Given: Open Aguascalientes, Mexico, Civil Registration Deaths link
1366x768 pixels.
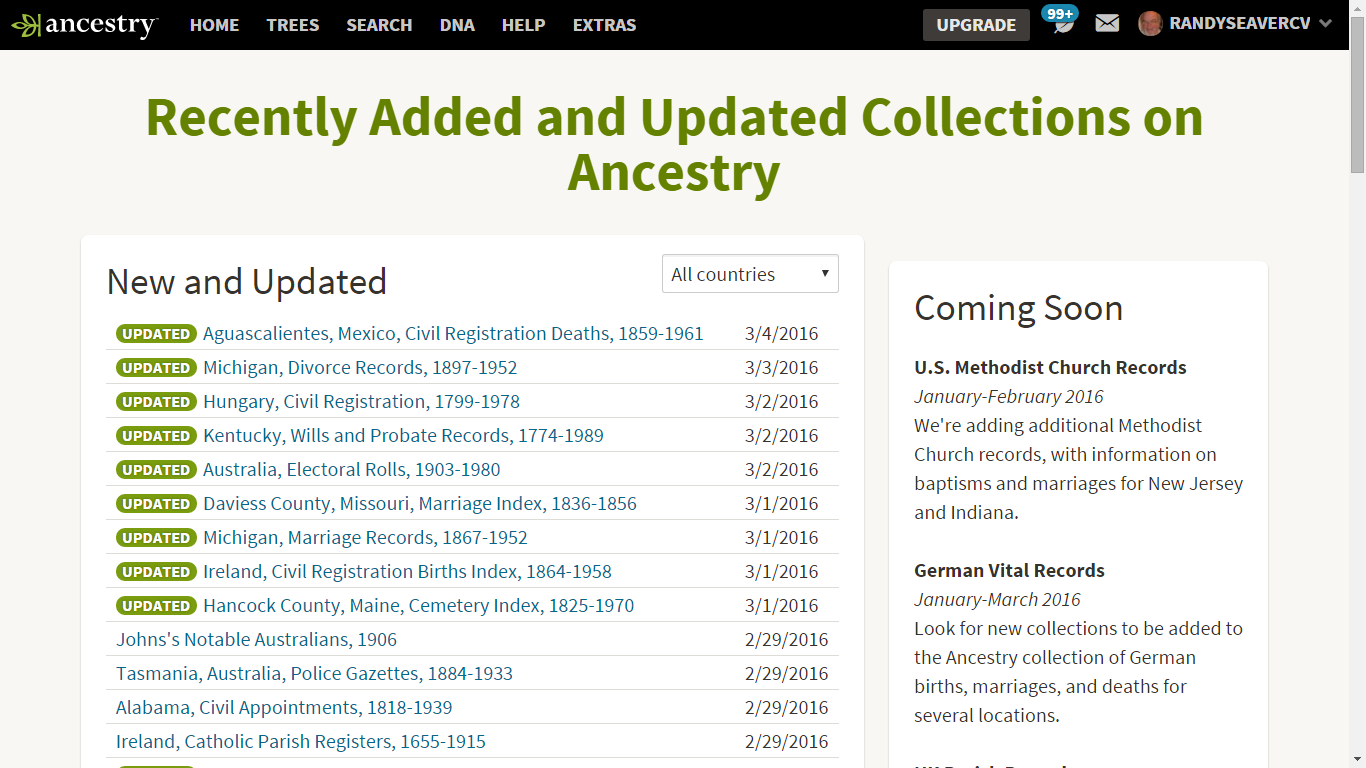Looking at the screenshot, I should point(453,334).
